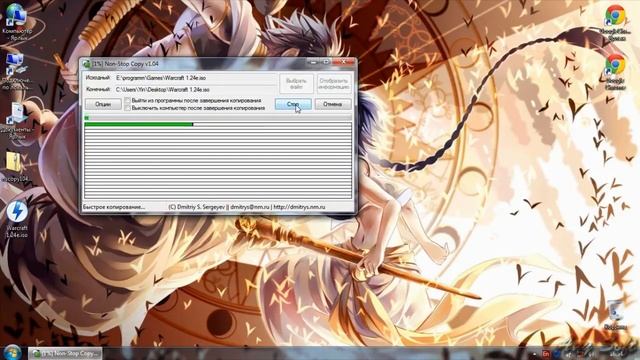The width and height of the screenshot is (640, 360).
Task: Switch input language via En tray indicator
Action: [x=546, y=353]
